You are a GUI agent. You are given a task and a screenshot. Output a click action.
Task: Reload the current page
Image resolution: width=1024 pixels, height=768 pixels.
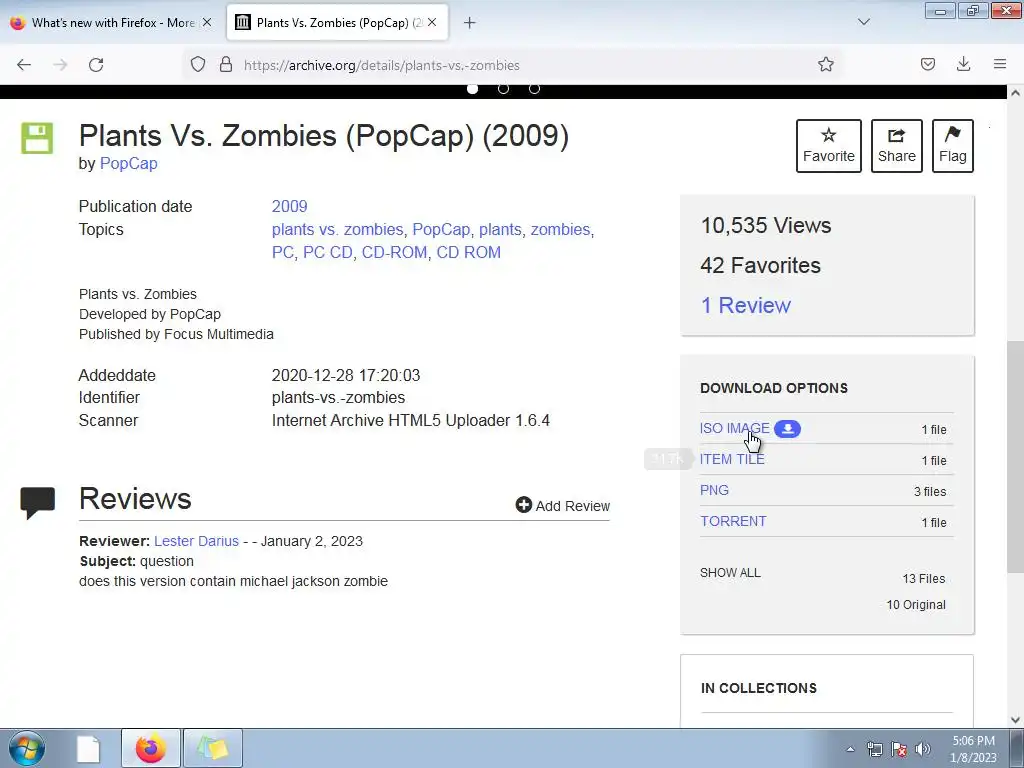pos(96,65)
